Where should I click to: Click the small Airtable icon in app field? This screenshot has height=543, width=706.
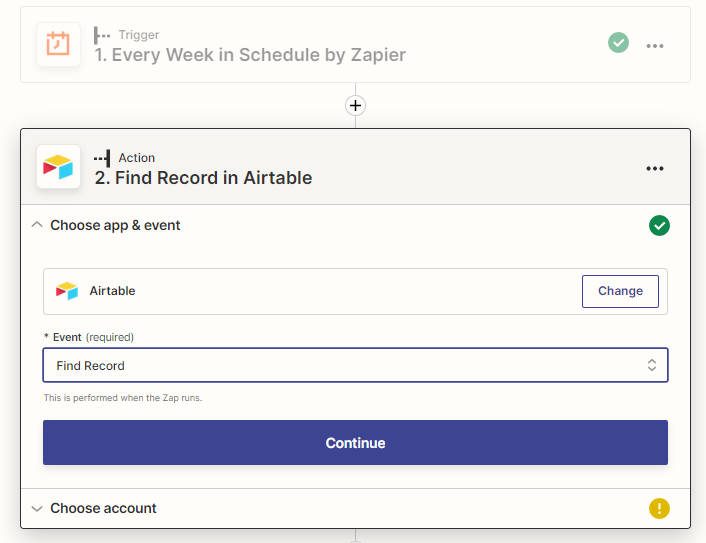coord(67,291)
